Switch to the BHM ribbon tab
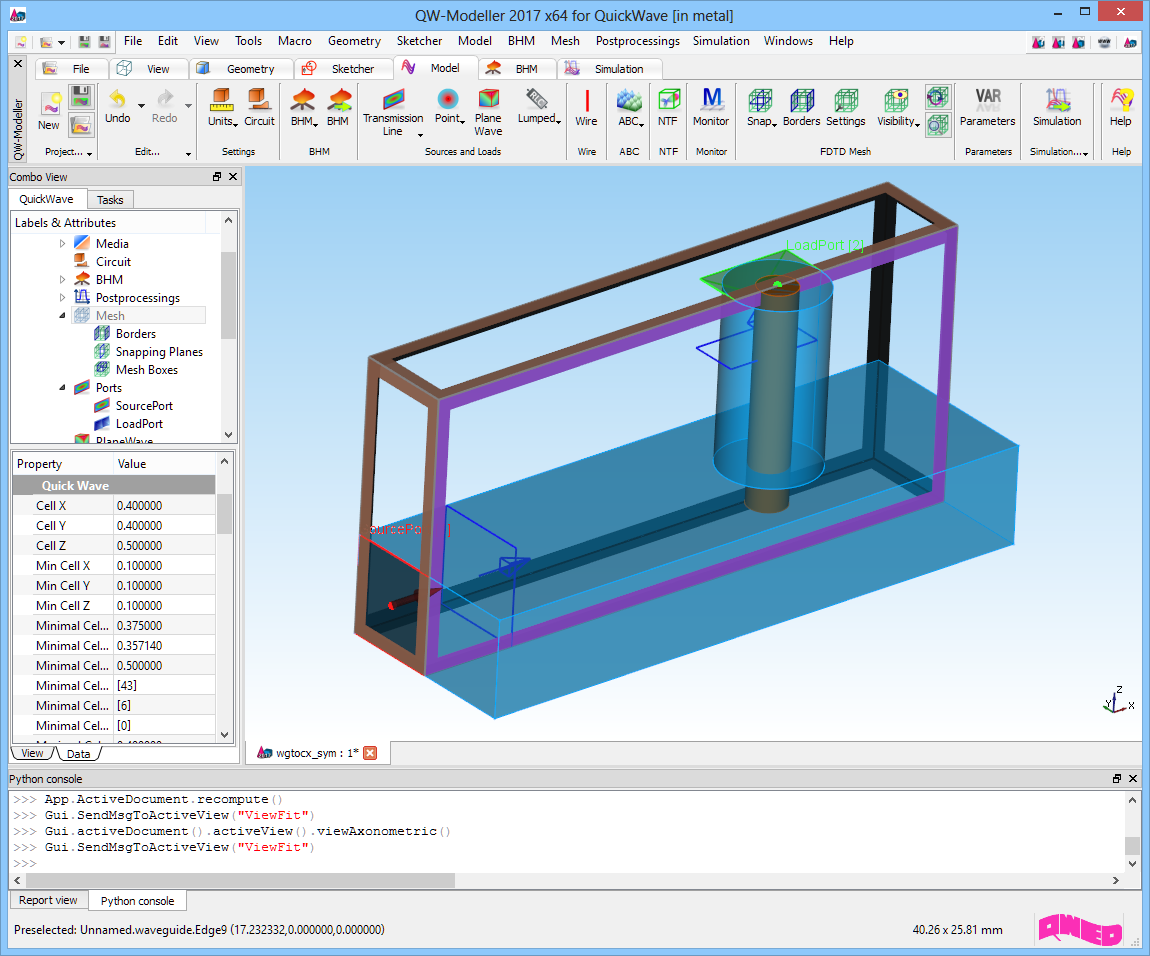The width and height of the screenshot is (1150, 956). pyautogui.click(x=516, y=69)
